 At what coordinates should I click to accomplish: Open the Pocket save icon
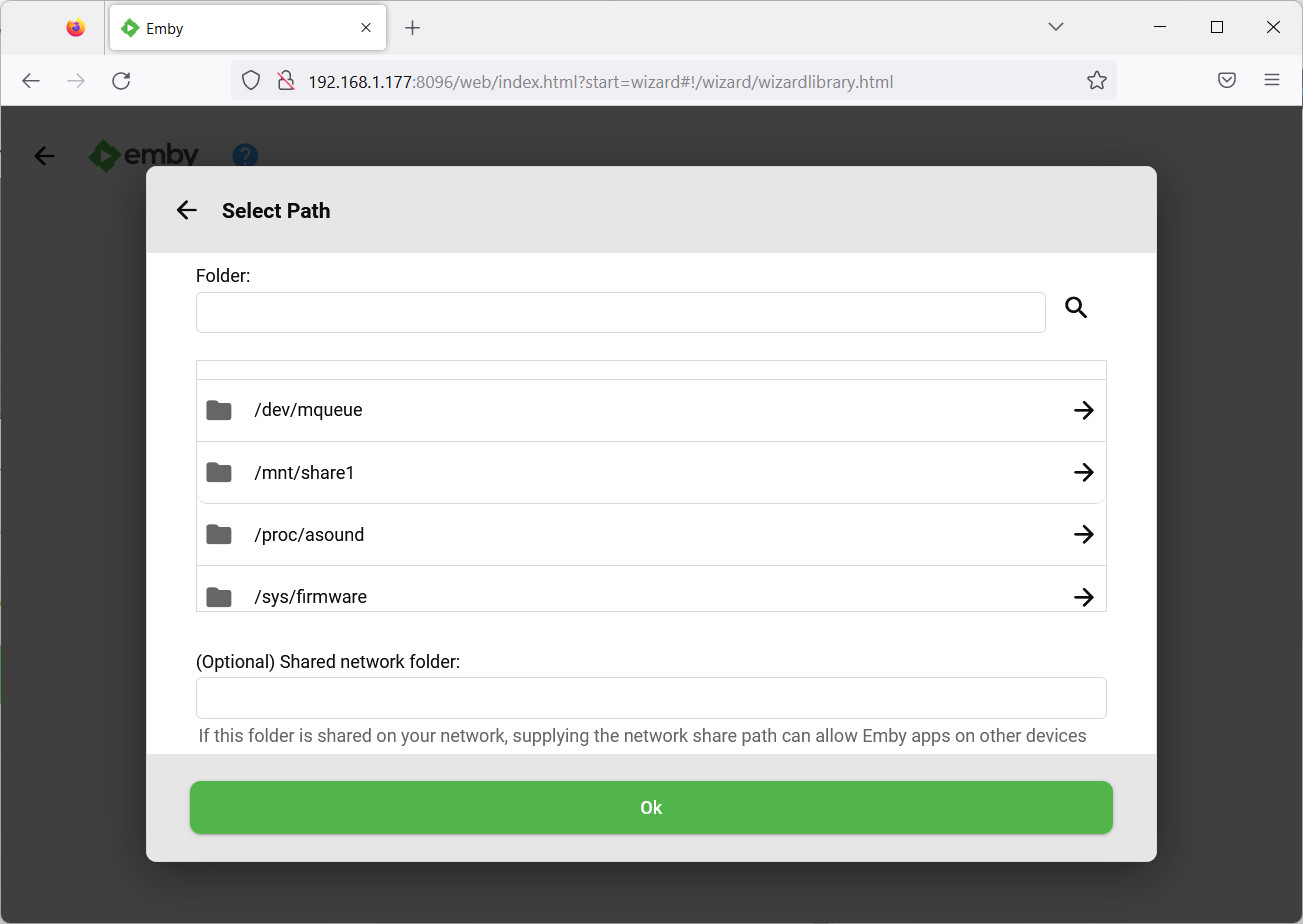point(1227,81)
